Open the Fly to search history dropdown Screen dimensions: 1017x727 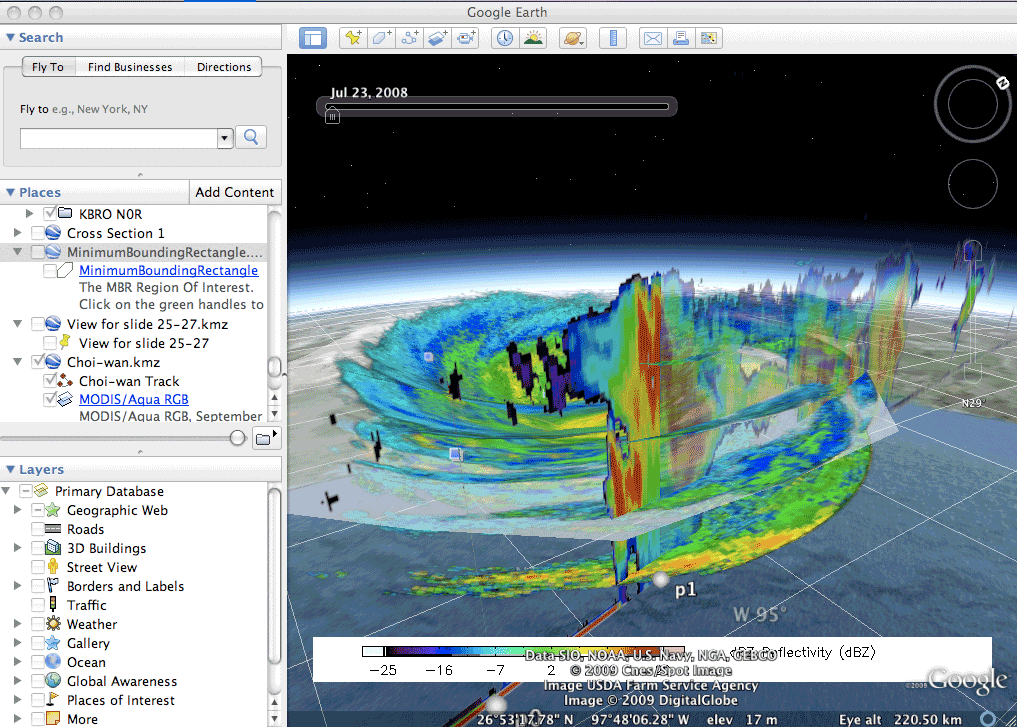point(225,138)
